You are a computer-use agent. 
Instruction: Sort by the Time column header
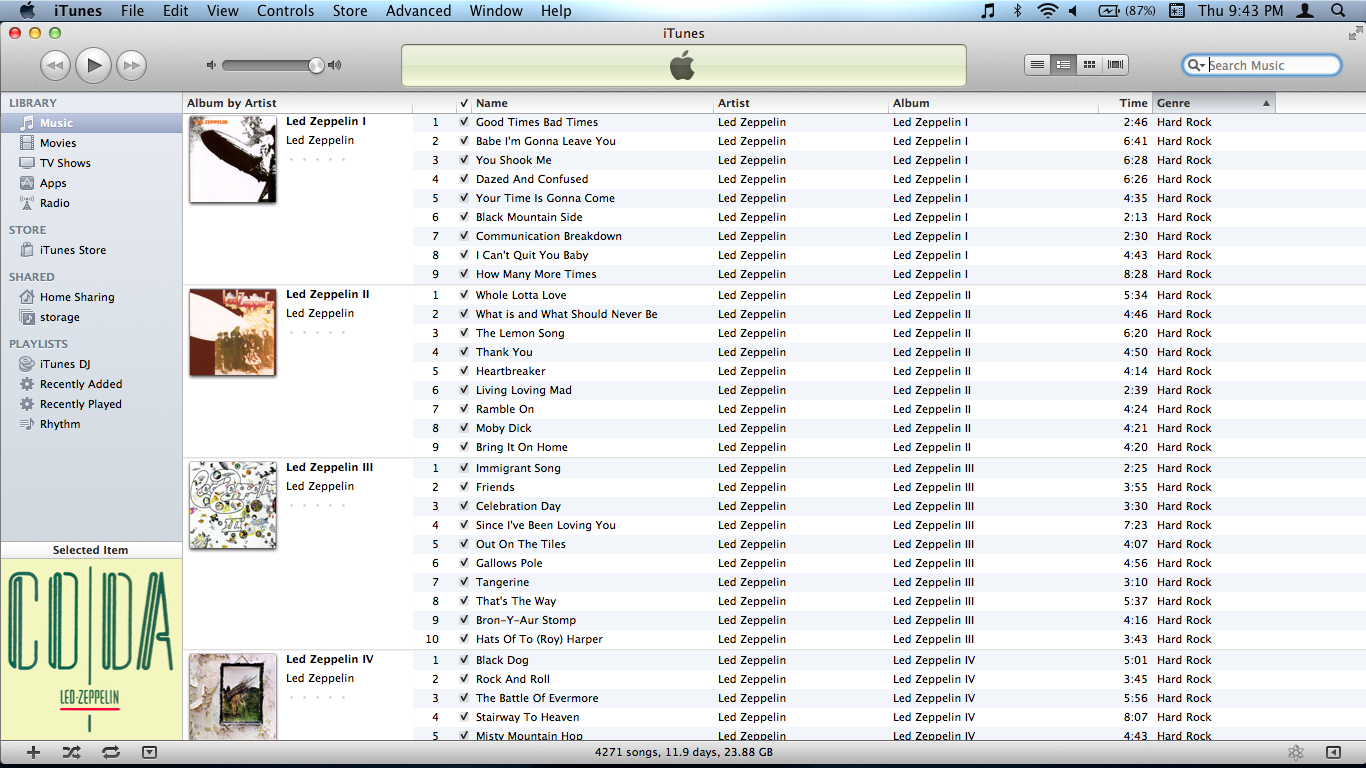[x=1125, y=103]
